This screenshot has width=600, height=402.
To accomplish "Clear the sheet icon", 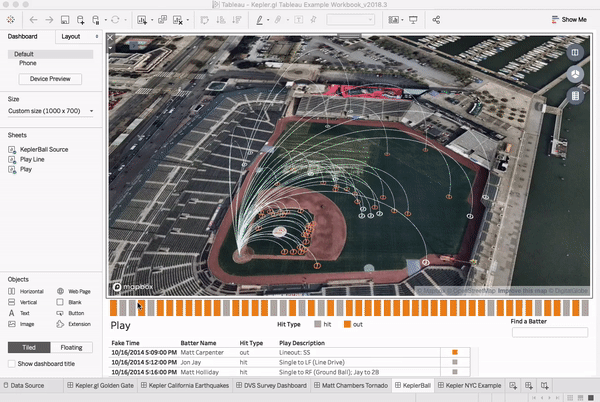I will pyautogui.click(x=178, y=20).
